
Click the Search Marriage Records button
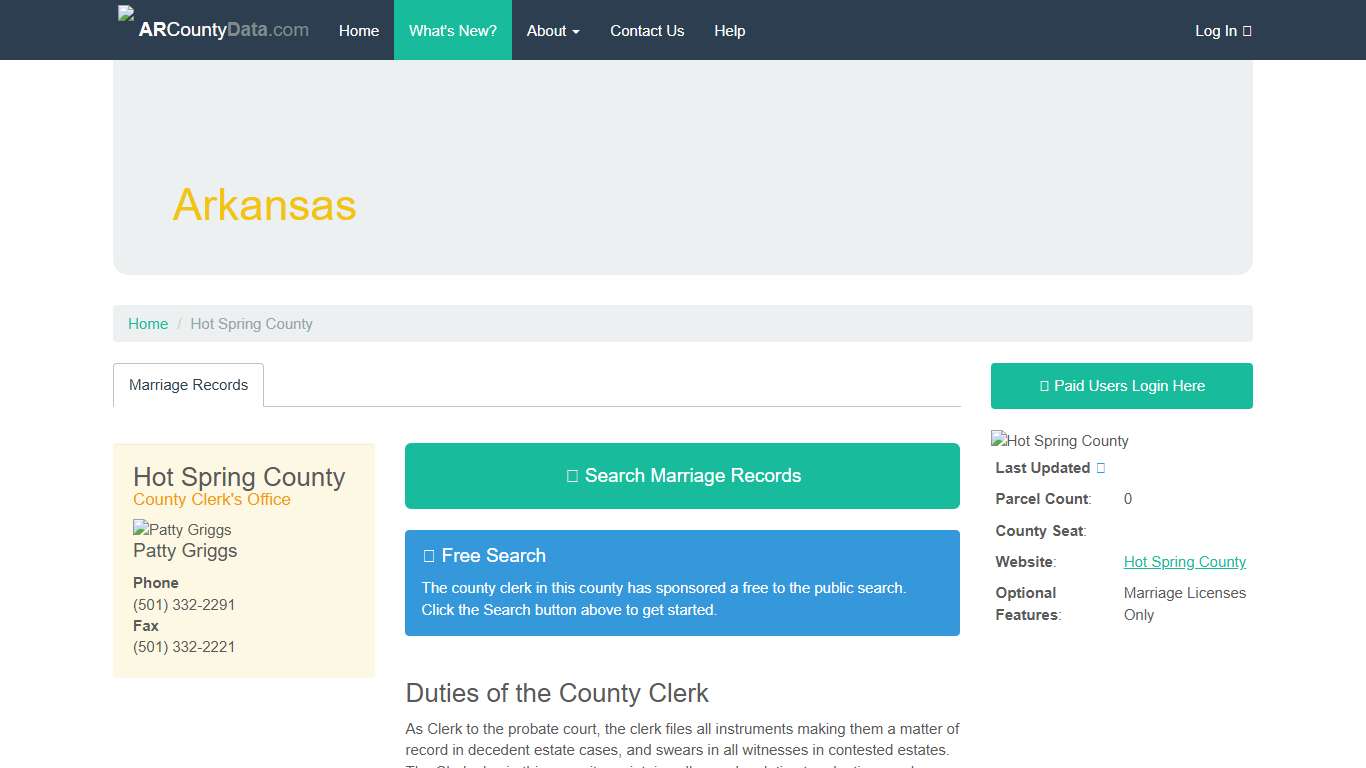pyautogui.click(x=683, y=476)
